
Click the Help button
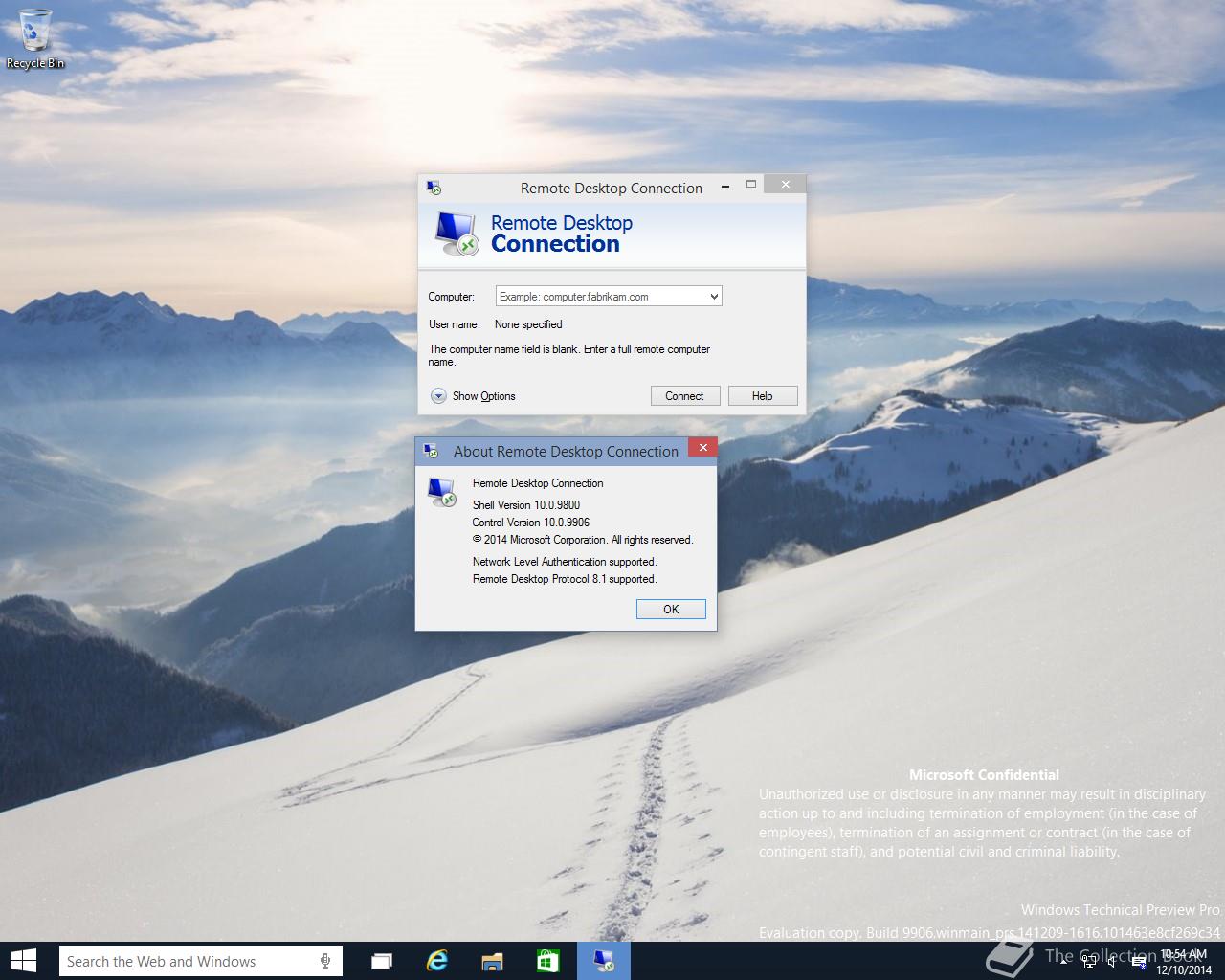coord(763,396)
